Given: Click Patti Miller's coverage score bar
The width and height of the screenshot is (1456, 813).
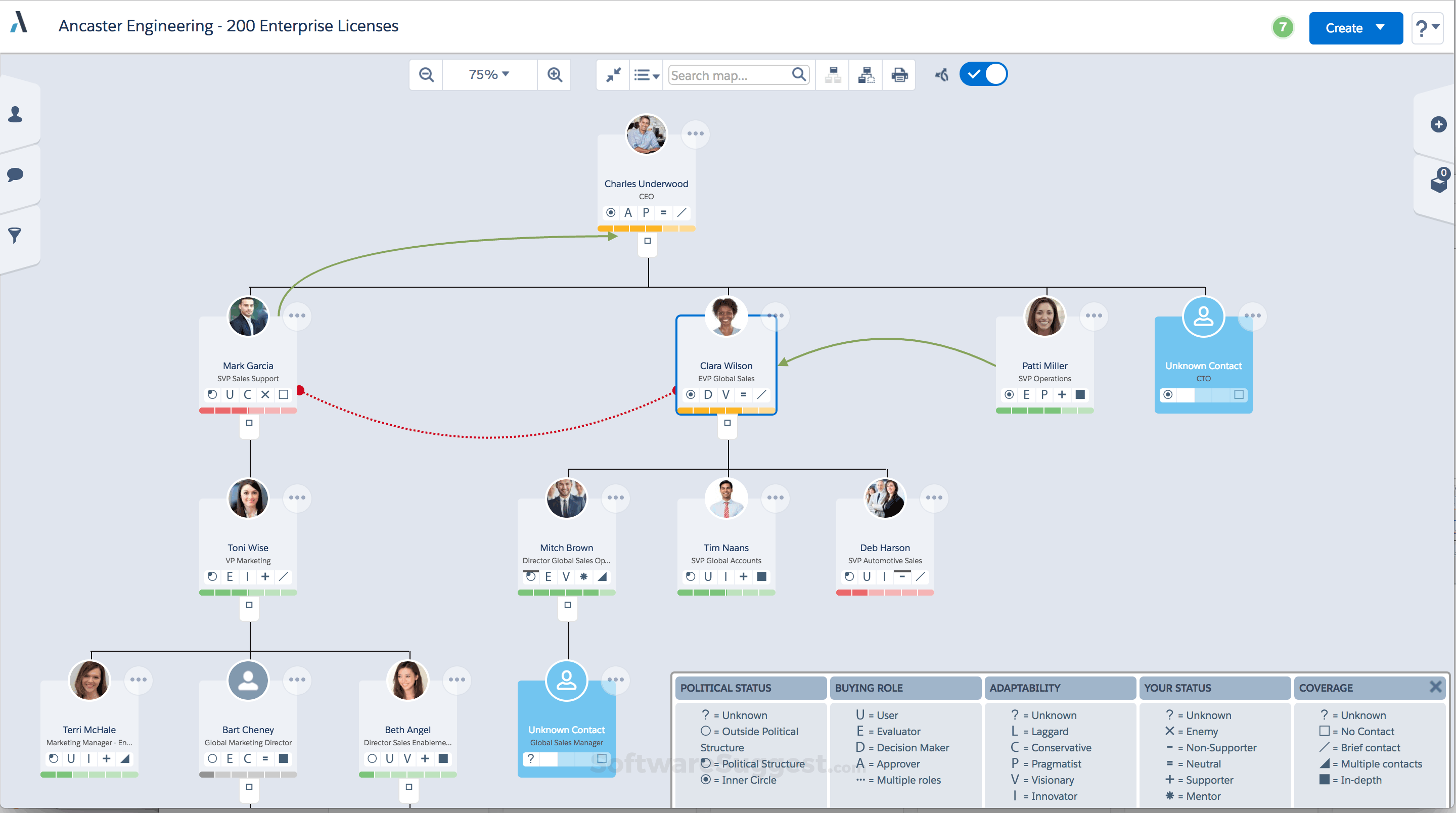Looking at the screenshot, I should click(1044, 412).
